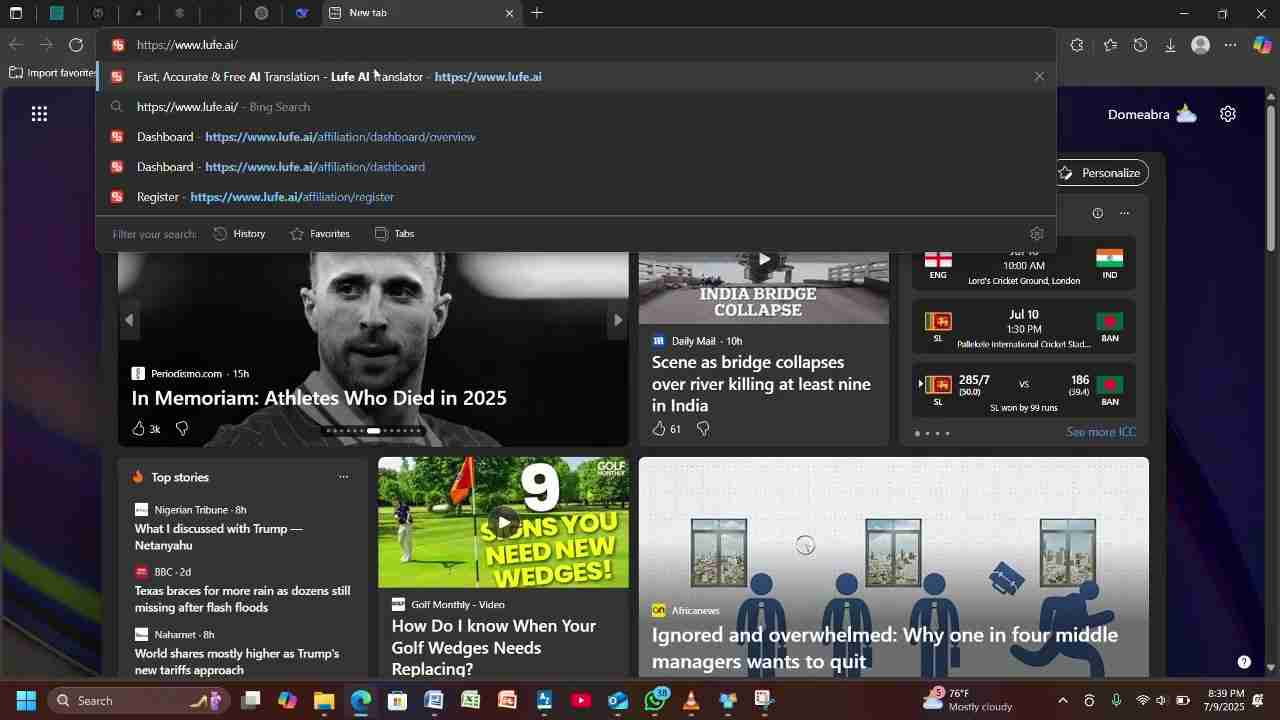This screenshot has width=1280, height=720.
Task: Open Settings and more ellipsis menu
Action: 1231,45
